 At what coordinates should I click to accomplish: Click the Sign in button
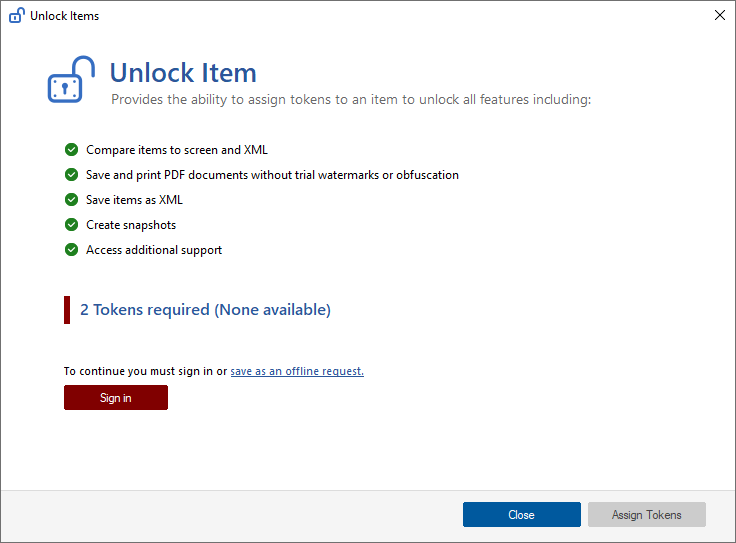[116, 398]
